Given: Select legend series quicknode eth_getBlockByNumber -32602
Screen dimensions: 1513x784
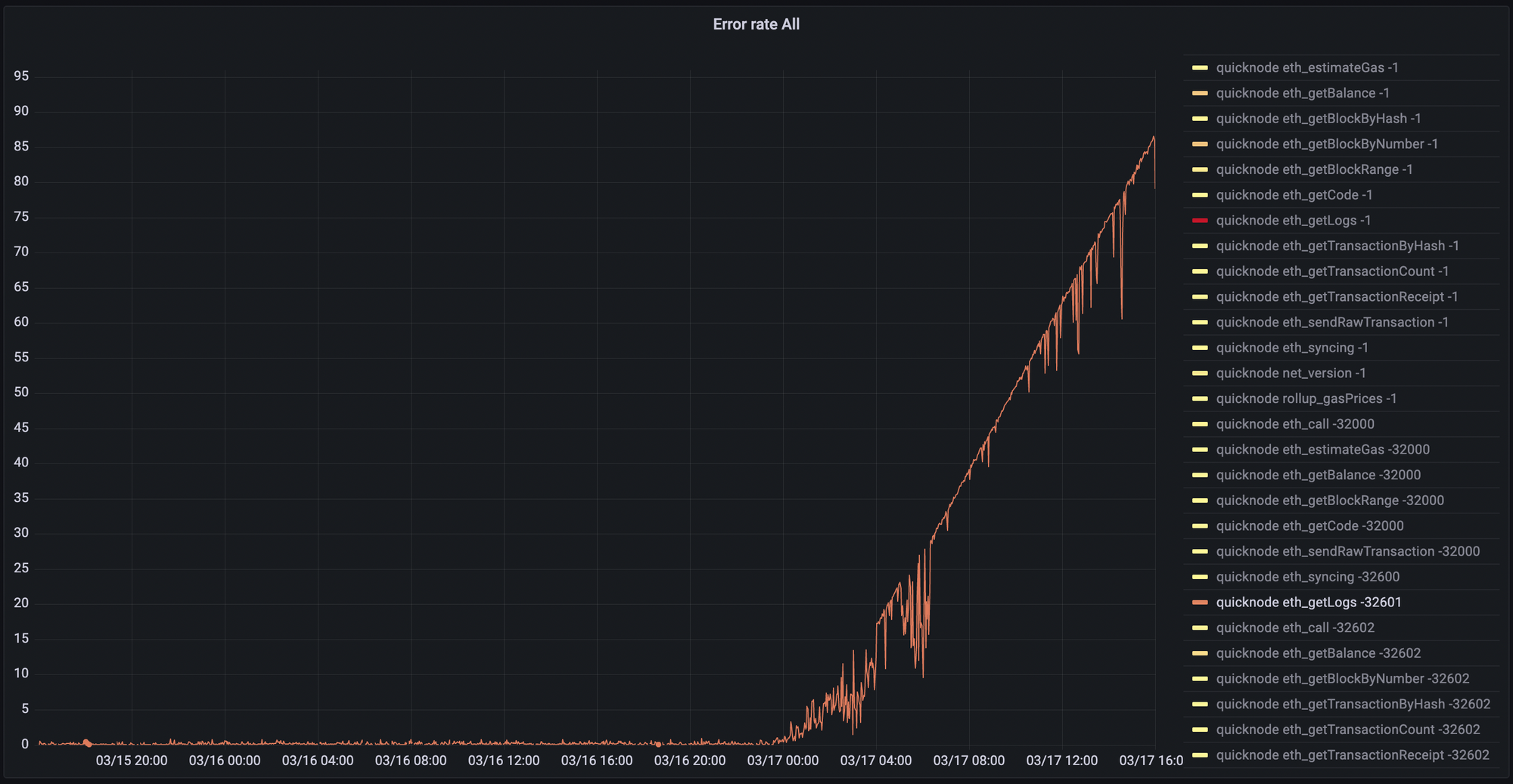Looking at the screenshot, I should [1342, 678].
